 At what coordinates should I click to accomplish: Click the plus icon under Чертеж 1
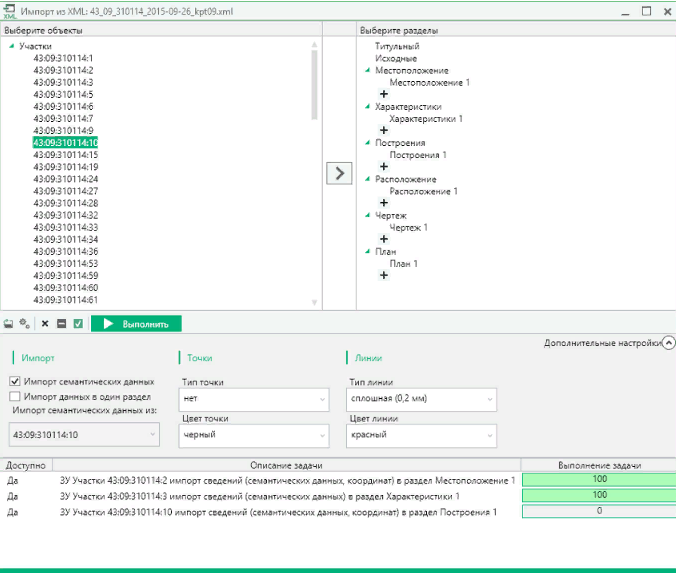point(384,240)
